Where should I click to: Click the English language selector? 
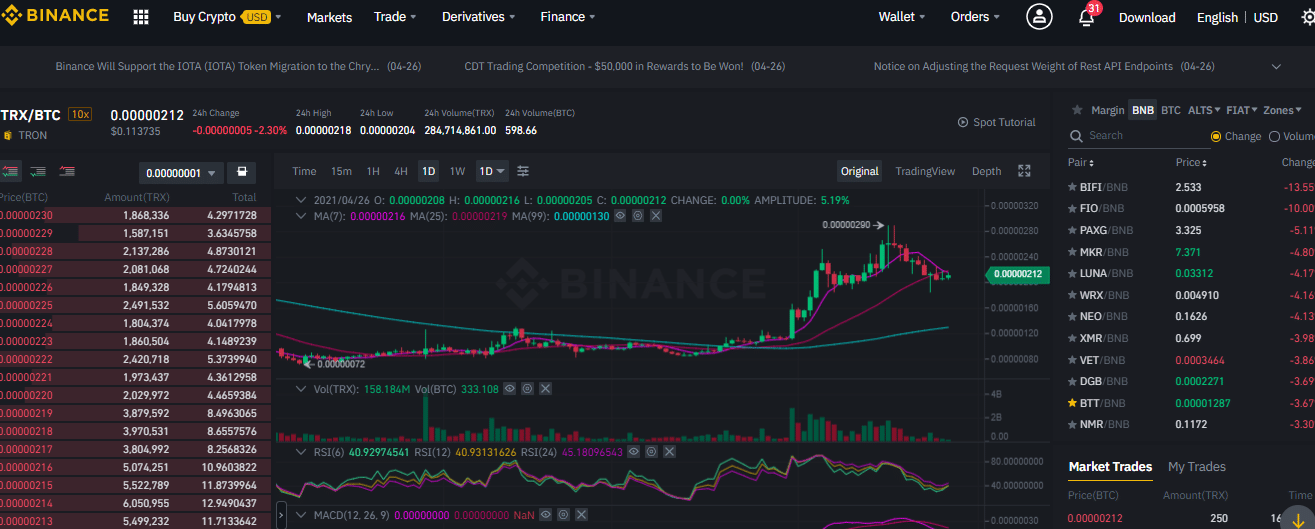click(x=1217, y=17)
